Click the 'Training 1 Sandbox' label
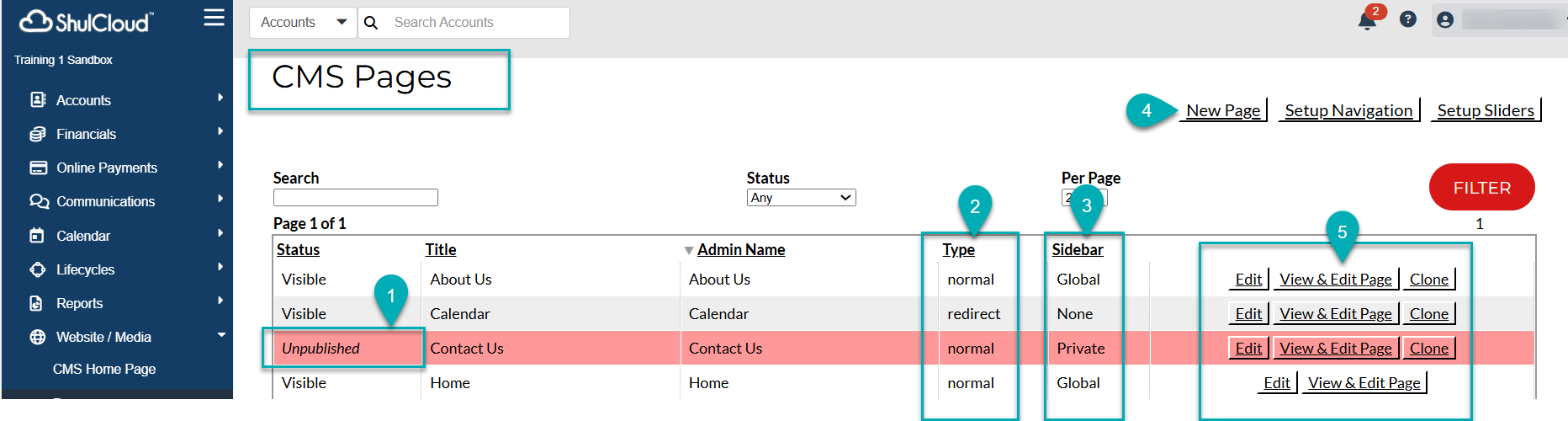 [x=63, y=60]
